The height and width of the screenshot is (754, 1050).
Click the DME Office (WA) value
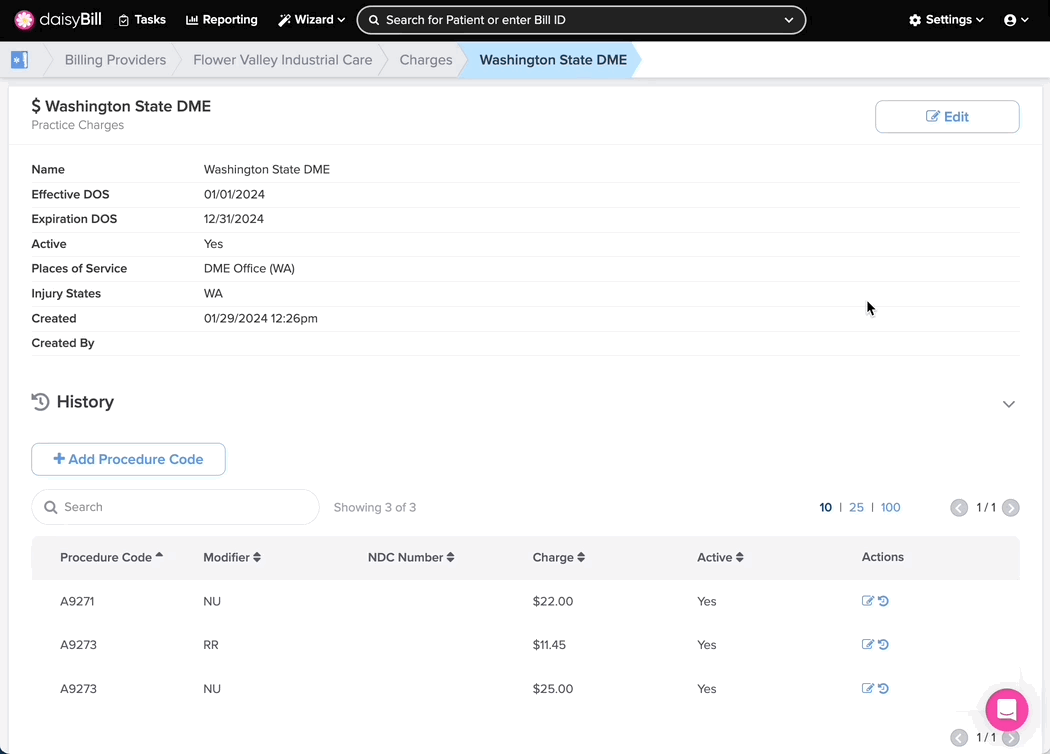point(249,269)
